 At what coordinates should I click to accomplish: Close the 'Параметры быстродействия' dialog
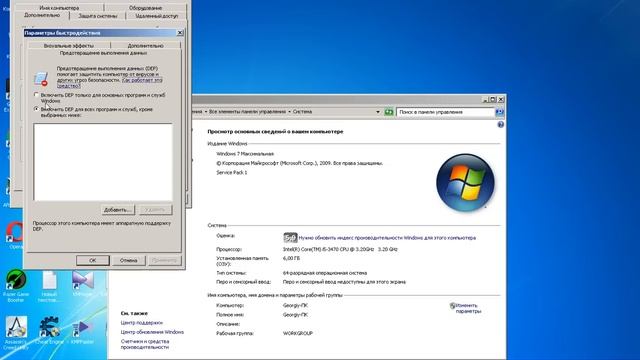[x=180, y=33]
